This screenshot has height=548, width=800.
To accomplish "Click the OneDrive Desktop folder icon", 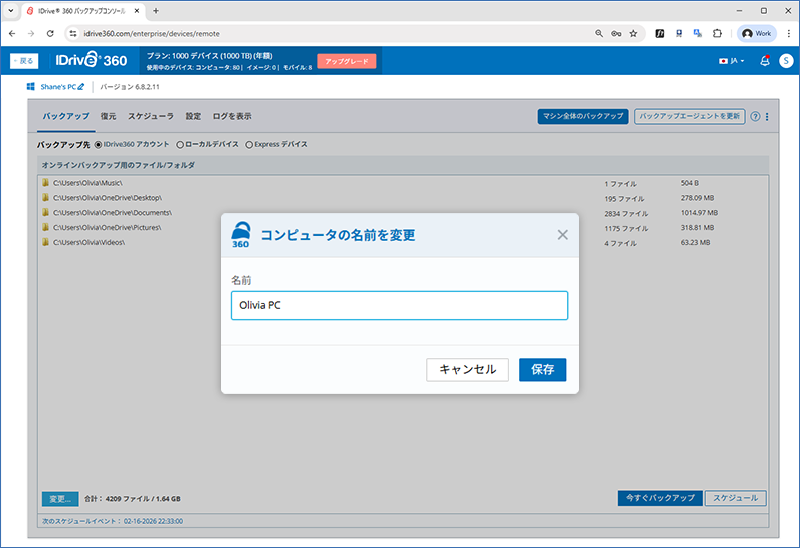I will pos(45,197).
